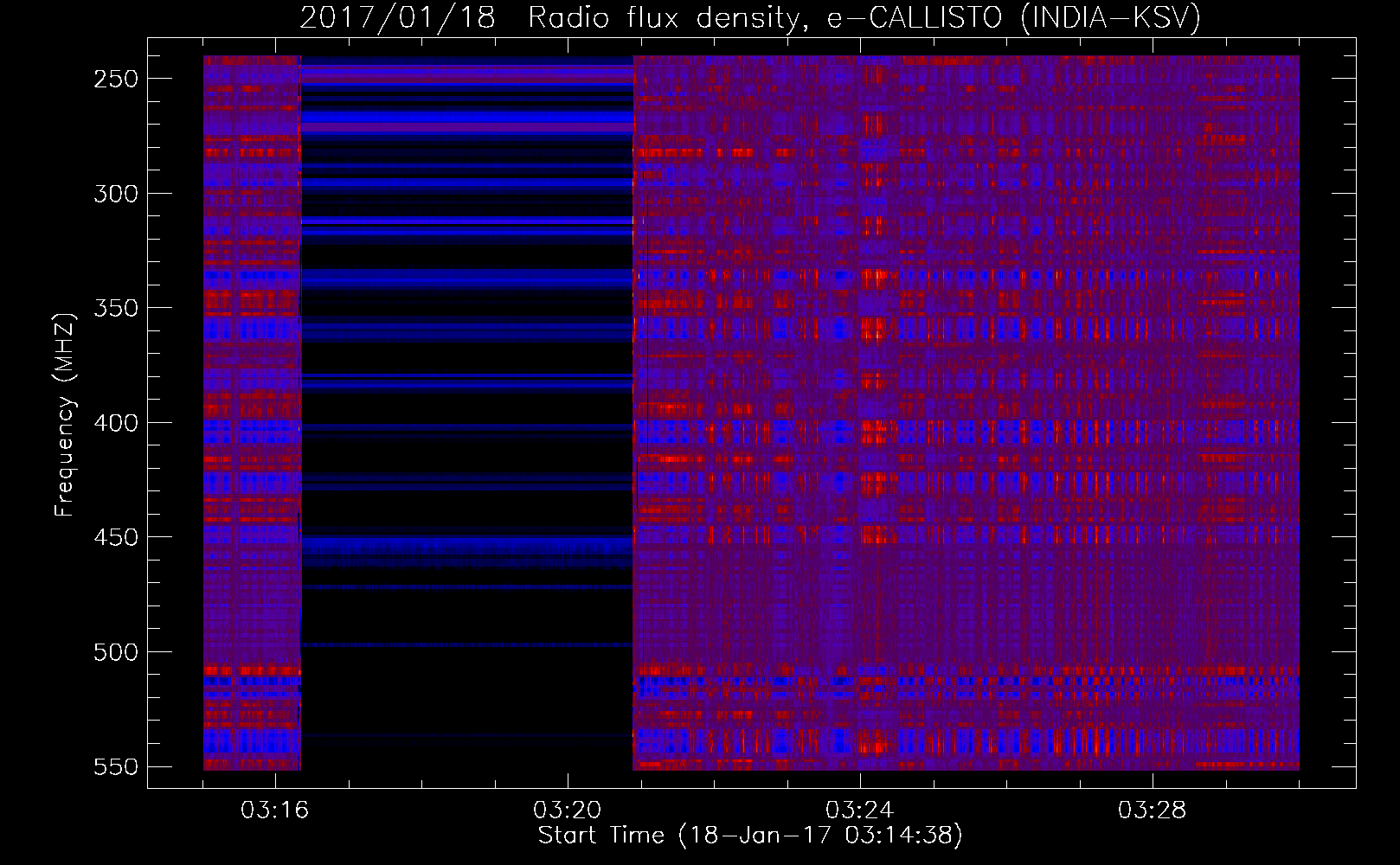Click the 03:24 time tick label
This screenshot has width=1400, height=865.
pos(860,811)
